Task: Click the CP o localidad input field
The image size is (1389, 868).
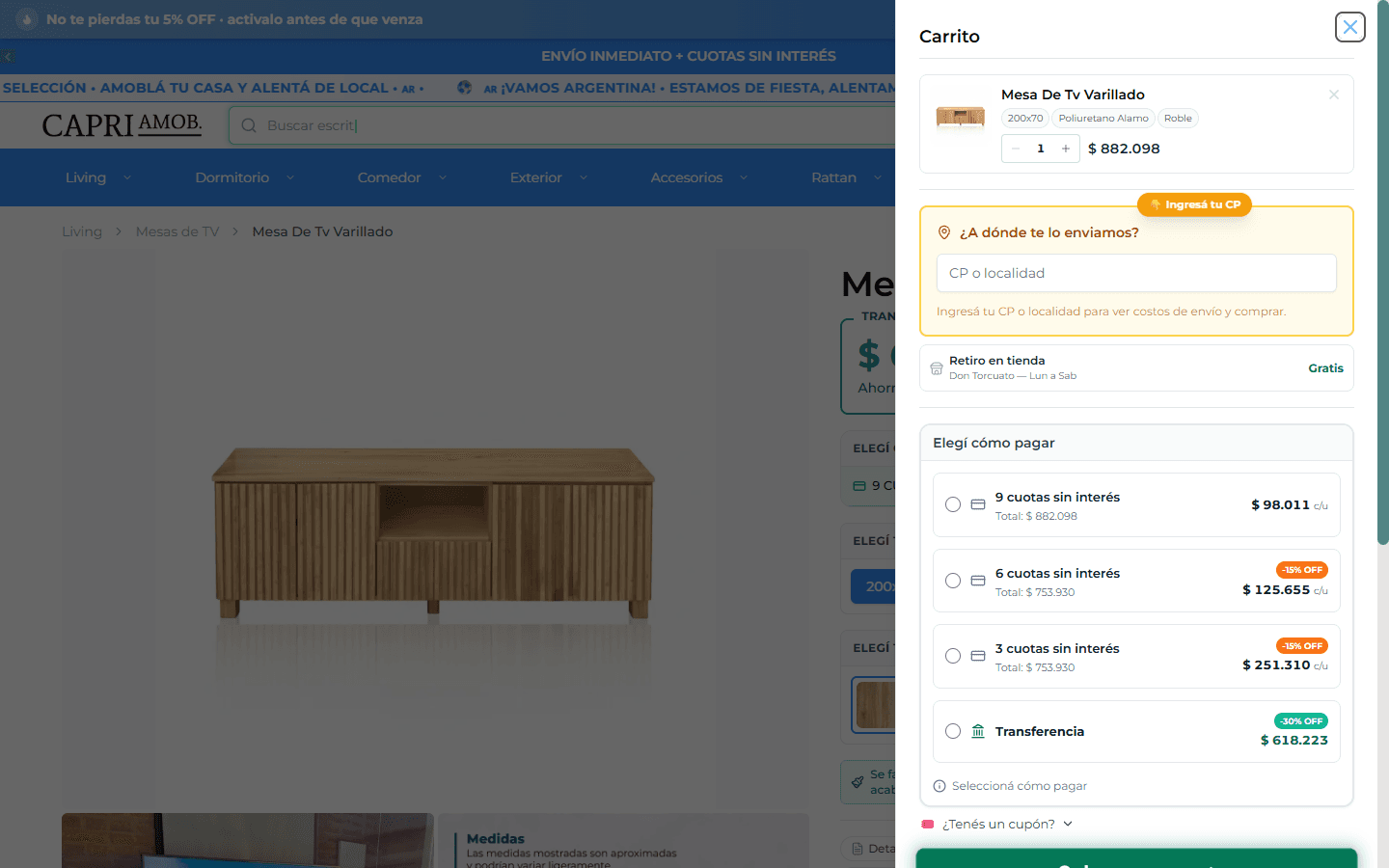Action: [1136, 273]
